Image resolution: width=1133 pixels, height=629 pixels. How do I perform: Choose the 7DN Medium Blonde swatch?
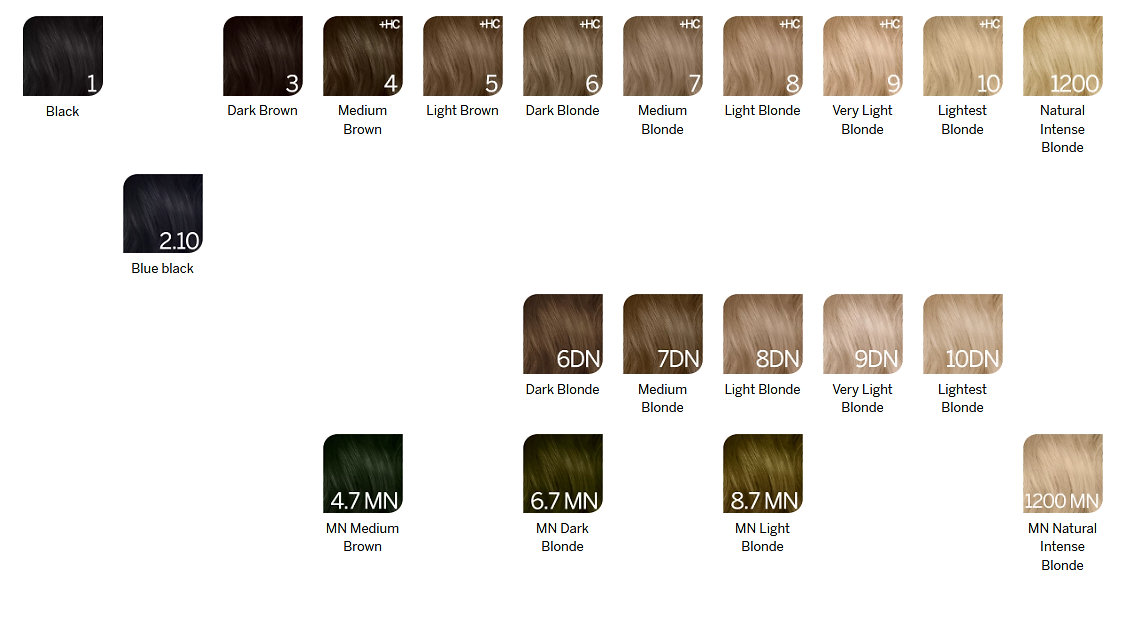[662, 334]
